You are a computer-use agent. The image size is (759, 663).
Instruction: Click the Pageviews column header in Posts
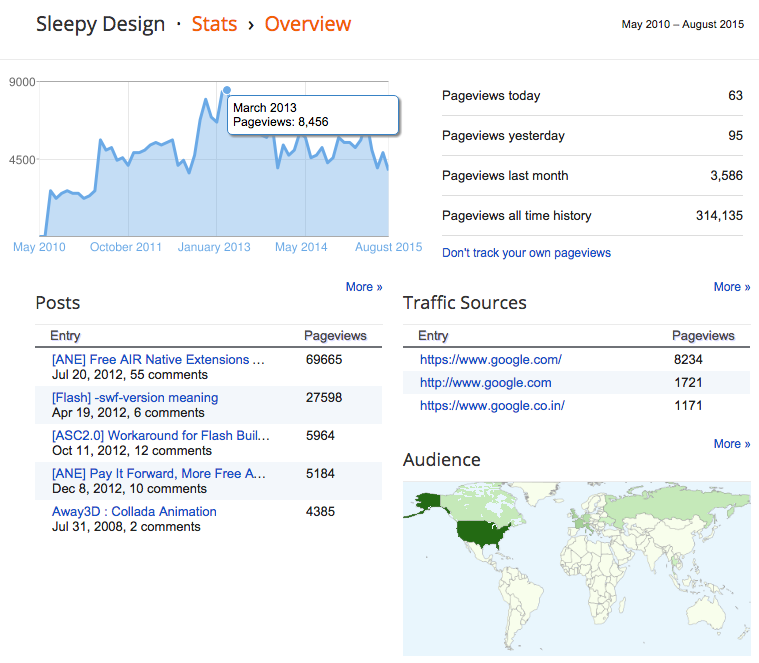tap(335, 336)
